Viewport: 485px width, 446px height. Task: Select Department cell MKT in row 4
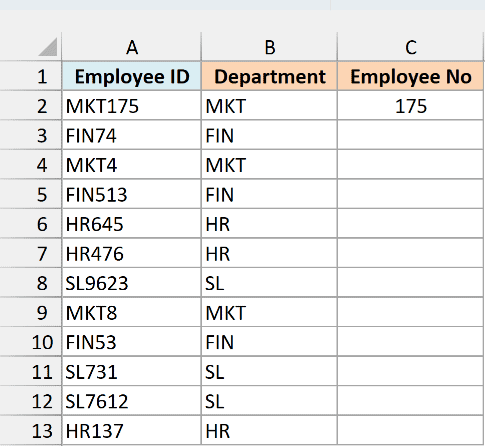269,165
